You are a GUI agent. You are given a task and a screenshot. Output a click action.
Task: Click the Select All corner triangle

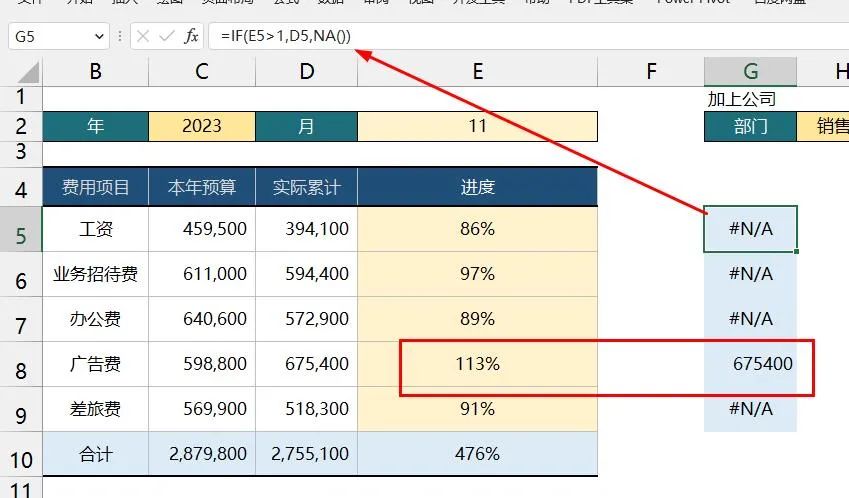click(26, 72)
